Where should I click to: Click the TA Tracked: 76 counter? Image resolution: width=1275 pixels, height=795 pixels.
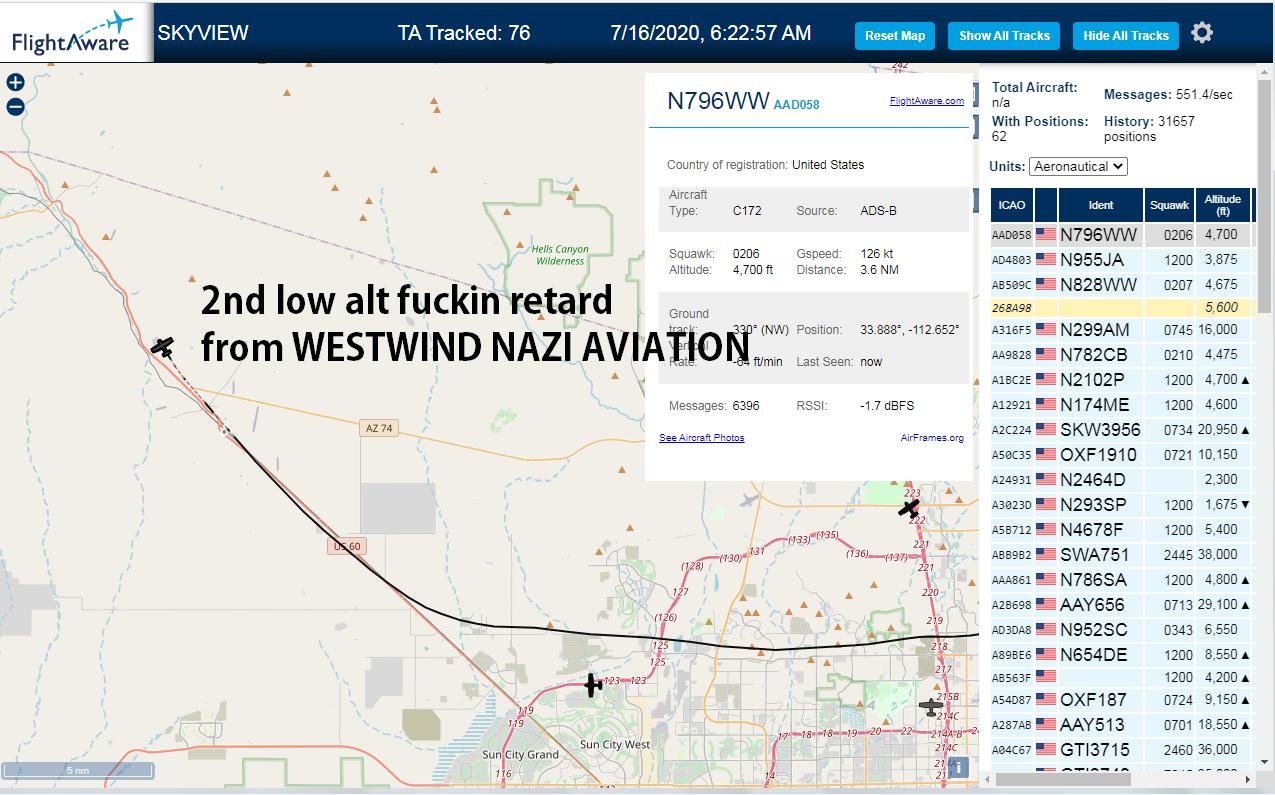pos(464,33)
